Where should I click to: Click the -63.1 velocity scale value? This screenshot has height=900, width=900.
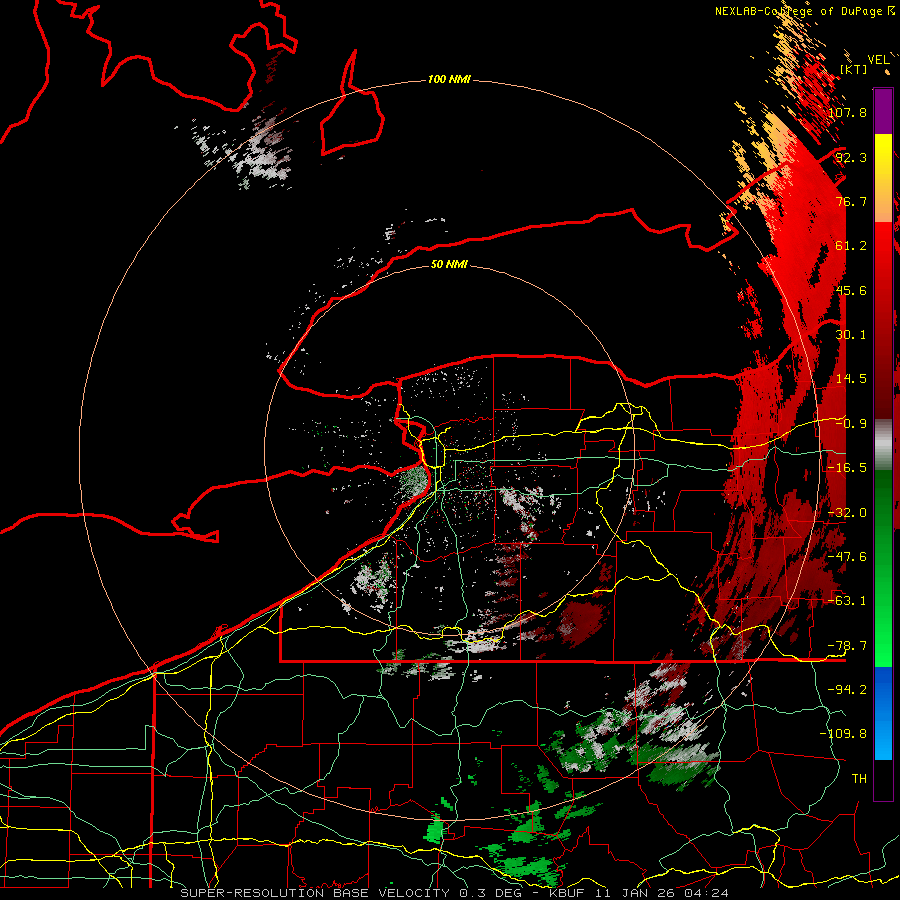tap(847, 601)
